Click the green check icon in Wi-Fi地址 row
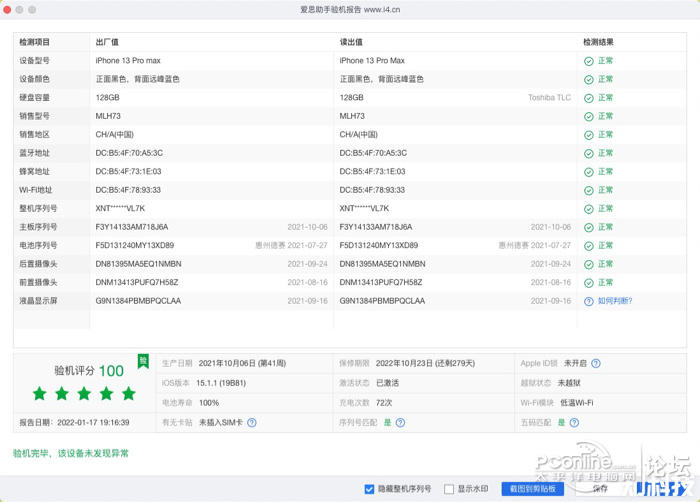Screen dimensions: 700x502 589,191
